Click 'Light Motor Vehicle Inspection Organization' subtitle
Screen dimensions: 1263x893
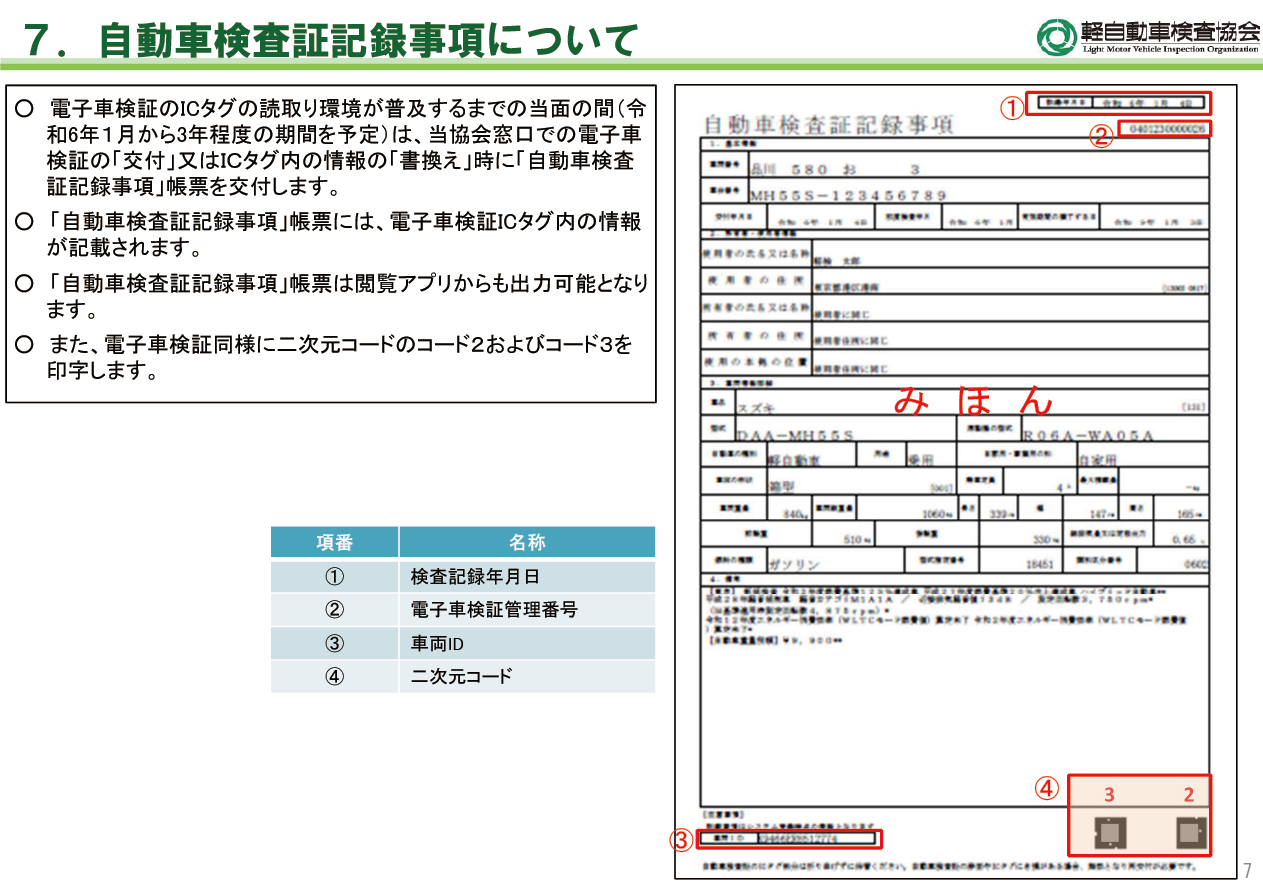[1170, 49]
